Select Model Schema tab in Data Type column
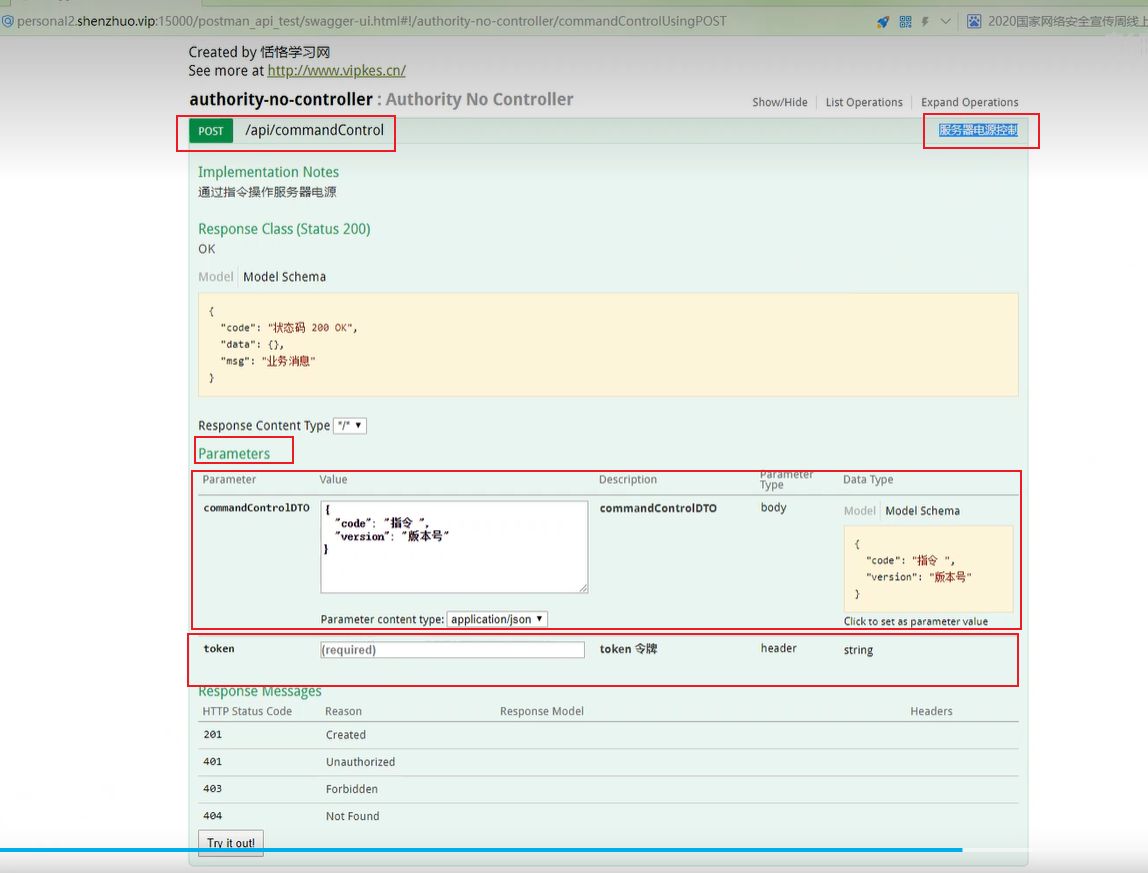Viewport: 1148px width, 873px height. [x=922, y=511]
